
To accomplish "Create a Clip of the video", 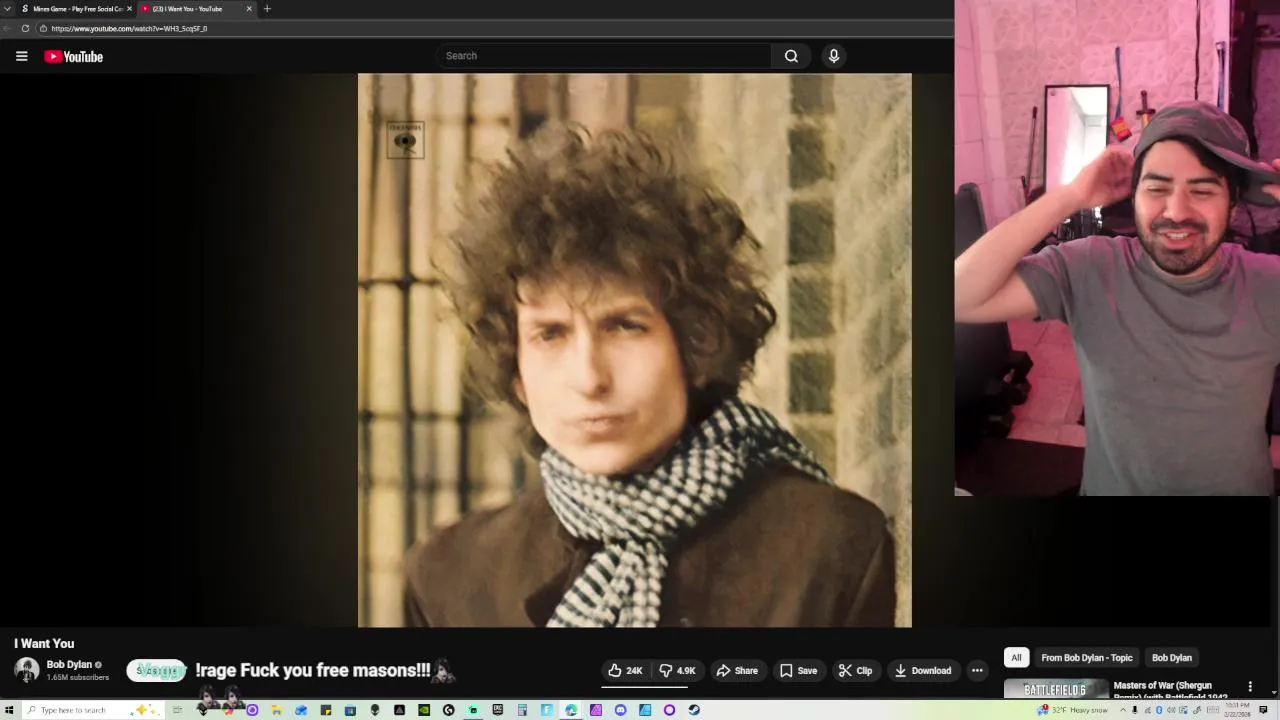I will point(855,671).
